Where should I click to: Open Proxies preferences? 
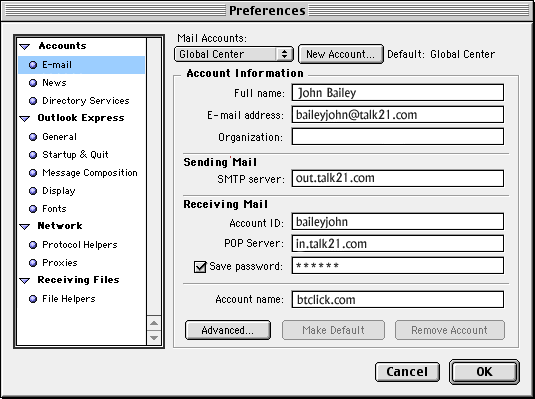point(60,263)
